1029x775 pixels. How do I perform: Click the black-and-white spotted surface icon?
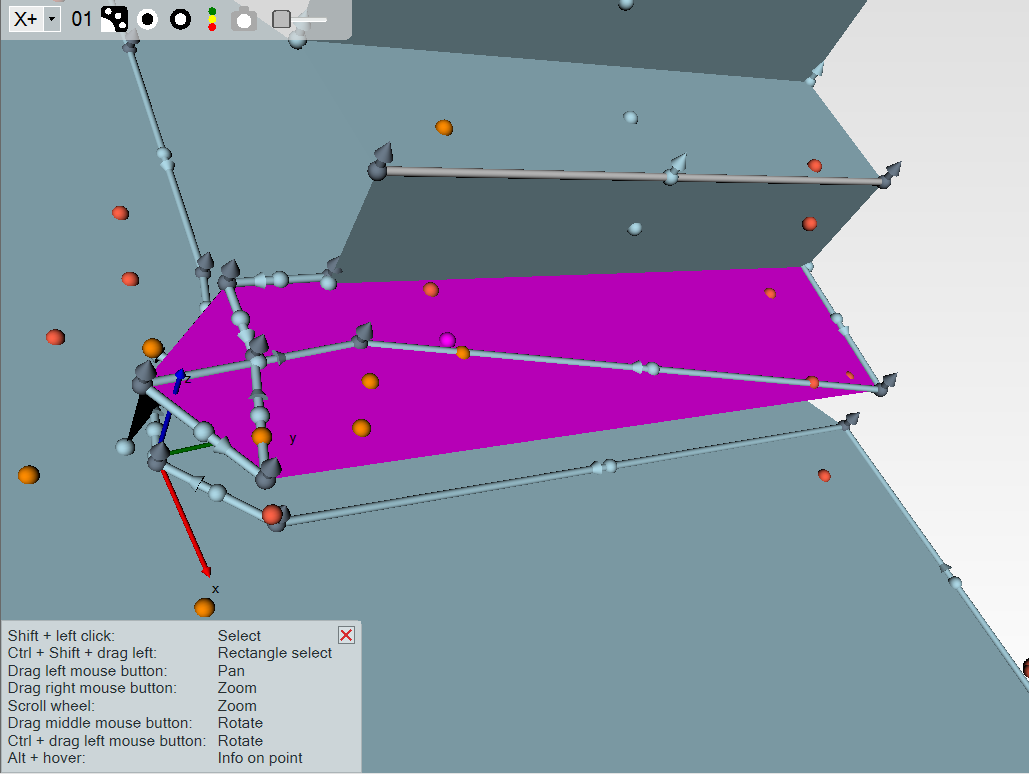pyautogui.click(x=114, y=19)
